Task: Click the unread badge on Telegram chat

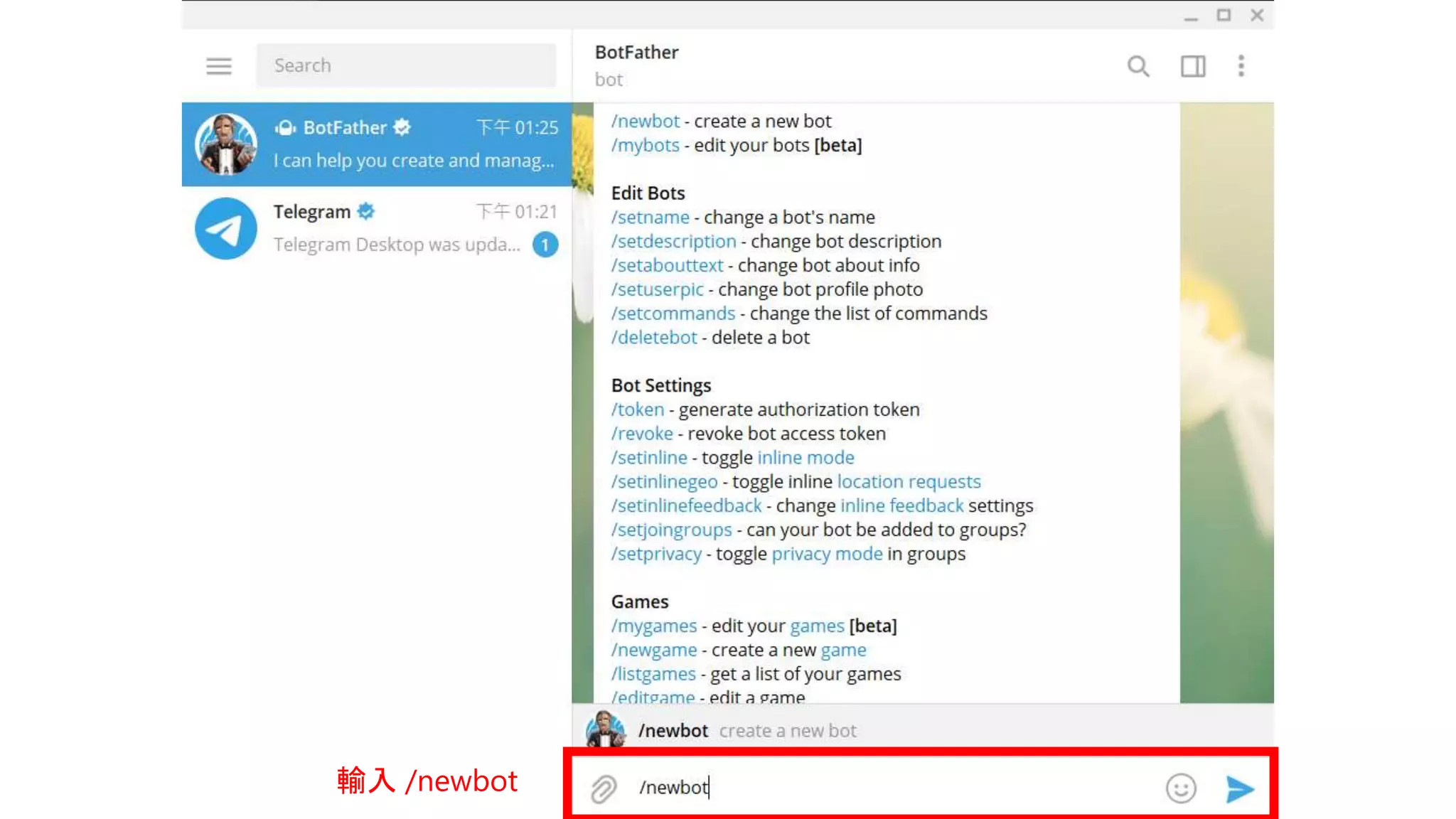Action: (545, 245)
